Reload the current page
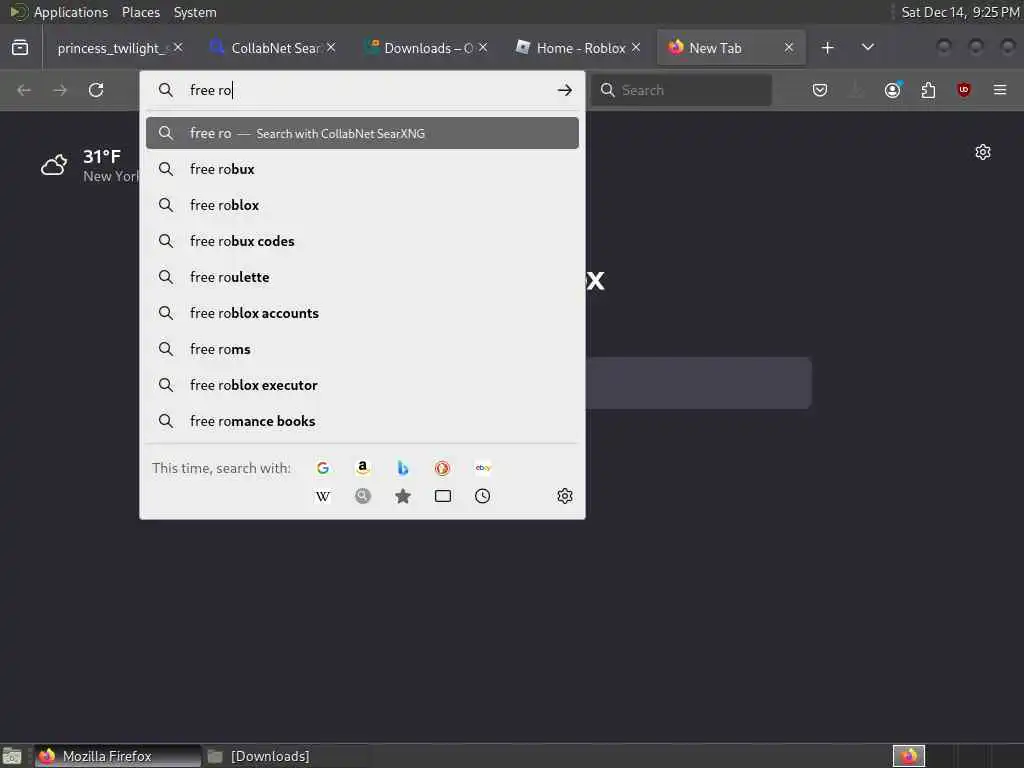The image size is (1024, 768). click(x=96, y=90)
